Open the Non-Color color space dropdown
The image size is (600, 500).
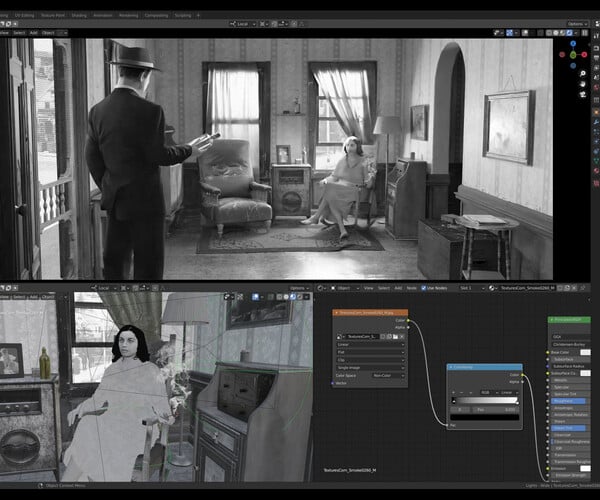point(388,376)
